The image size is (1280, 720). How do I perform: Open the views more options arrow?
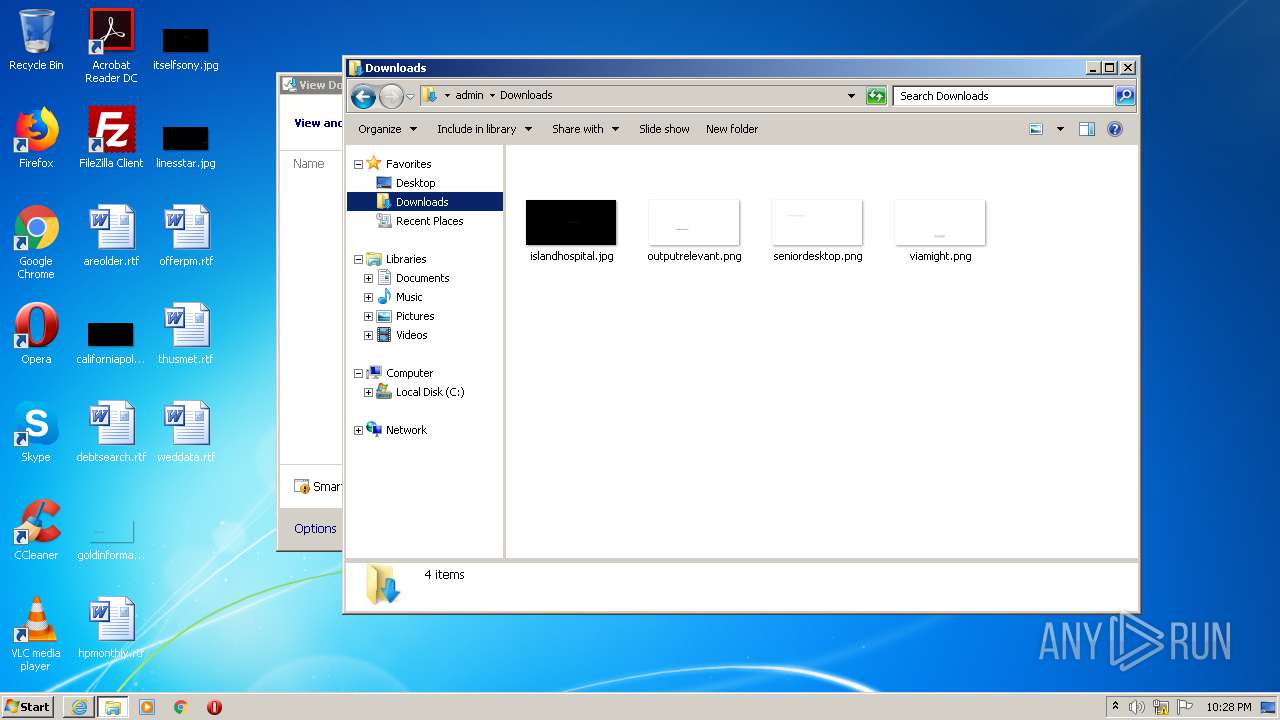[x=1060, y=129]
